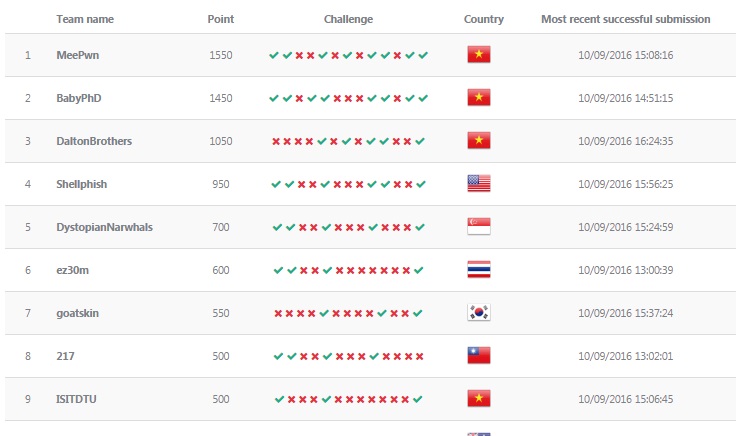Click MeePwn's first green challenge checkmark
The width and height of the screenshot is (744, 436).
pyautogui.click(x=274, y=55)
